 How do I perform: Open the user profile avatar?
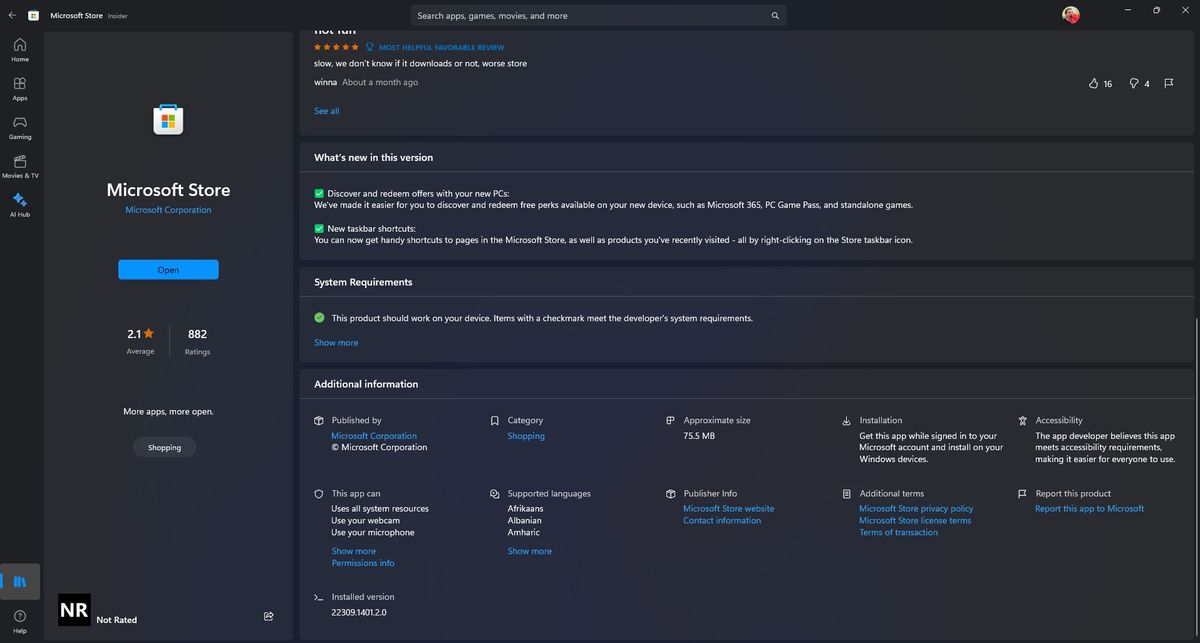1071,15
